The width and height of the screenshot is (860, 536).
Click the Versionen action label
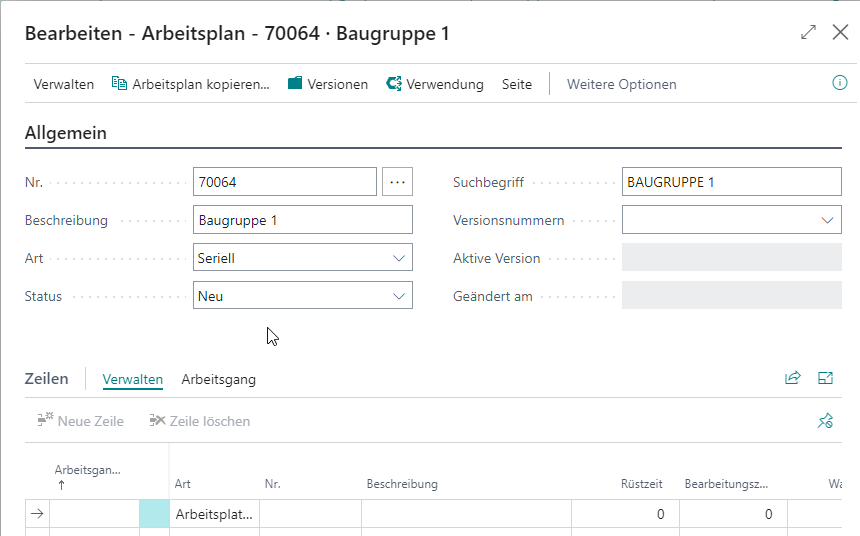(337, 84)
